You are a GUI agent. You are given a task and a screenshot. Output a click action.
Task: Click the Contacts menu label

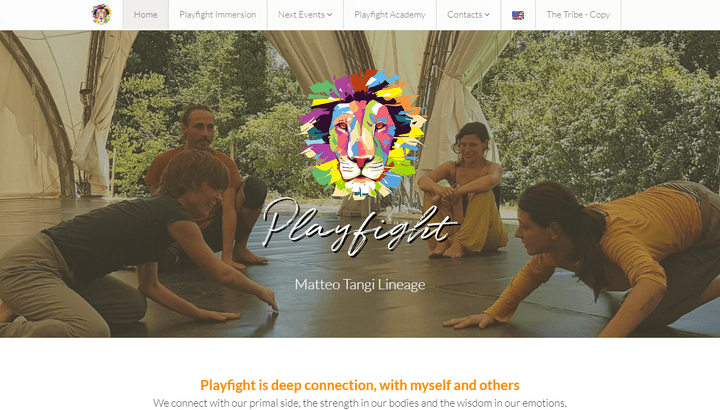pos(465,15)
